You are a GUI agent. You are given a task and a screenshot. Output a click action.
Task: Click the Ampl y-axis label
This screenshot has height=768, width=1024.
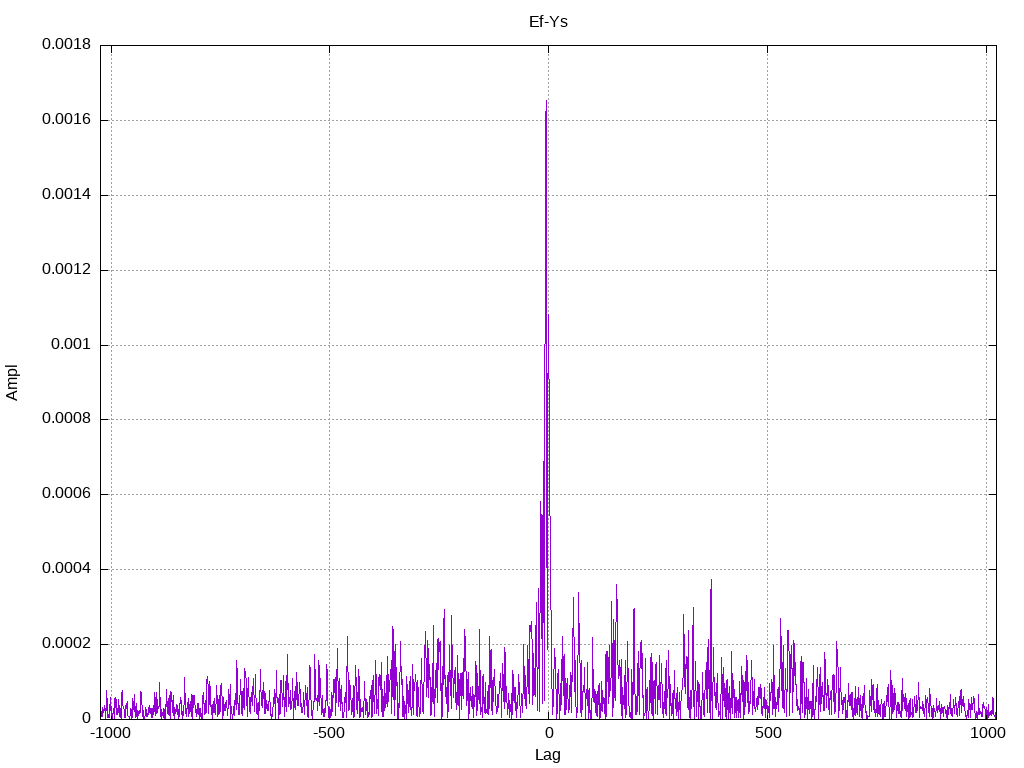[x=12, y=383]
